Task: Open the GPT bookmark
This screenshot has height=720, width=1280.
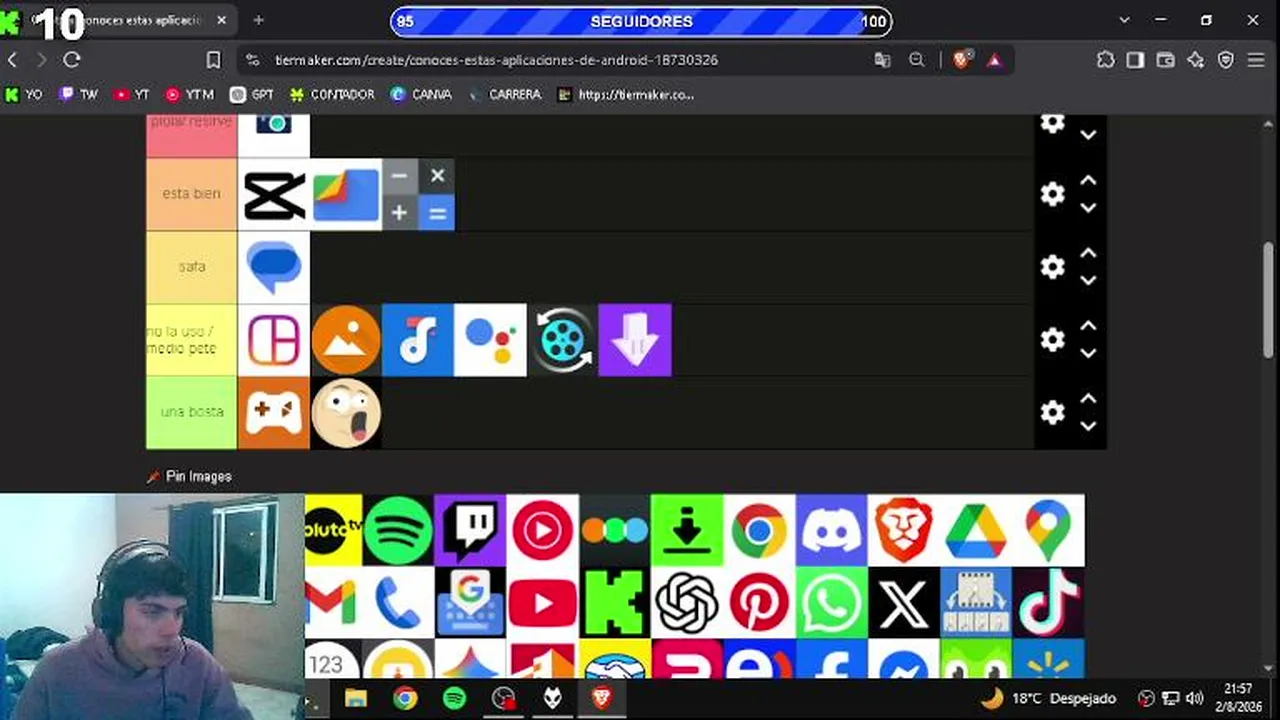Action: point(252,94)
